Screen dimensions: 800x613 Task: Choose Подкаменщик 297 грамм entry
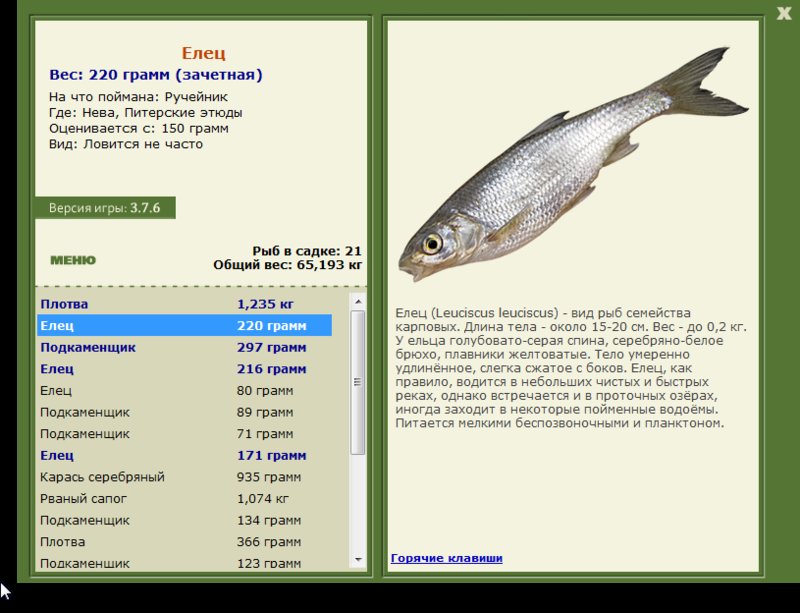tap(185, 348)
